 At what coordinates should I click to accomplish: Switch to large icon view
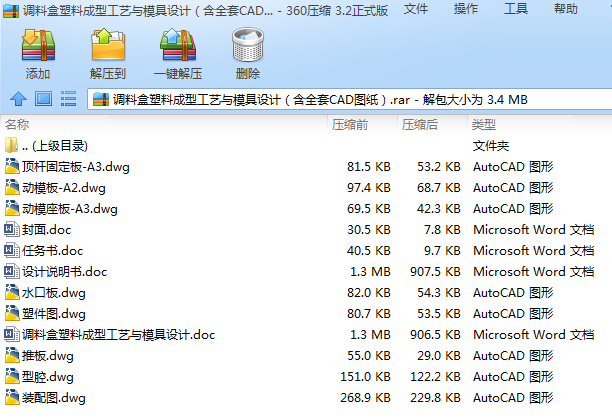pyautogui.click(x=43, y=99)
